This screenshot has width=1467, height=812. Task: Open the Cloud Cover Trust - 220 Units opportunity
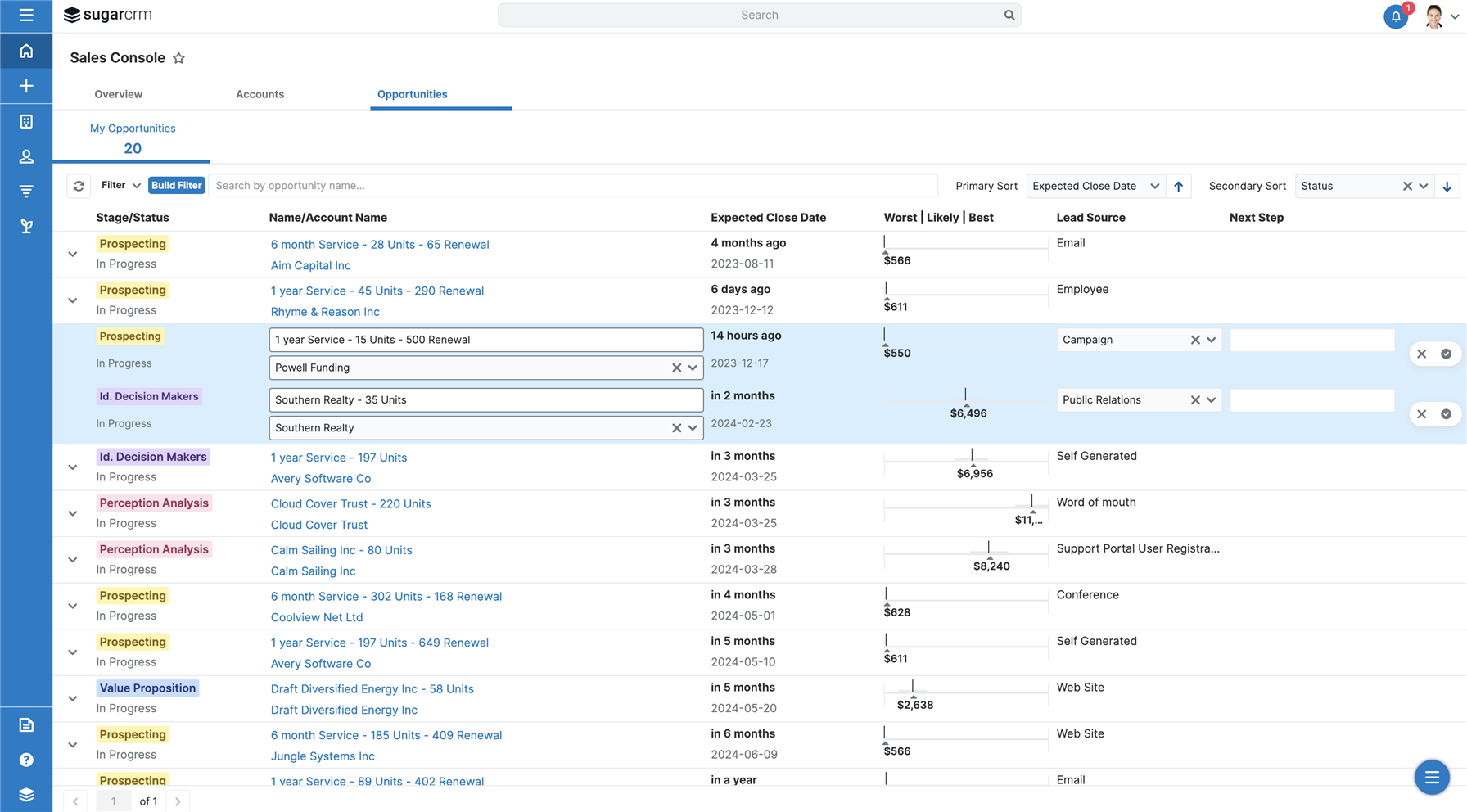pyautogui.click(x=350, y=503)
